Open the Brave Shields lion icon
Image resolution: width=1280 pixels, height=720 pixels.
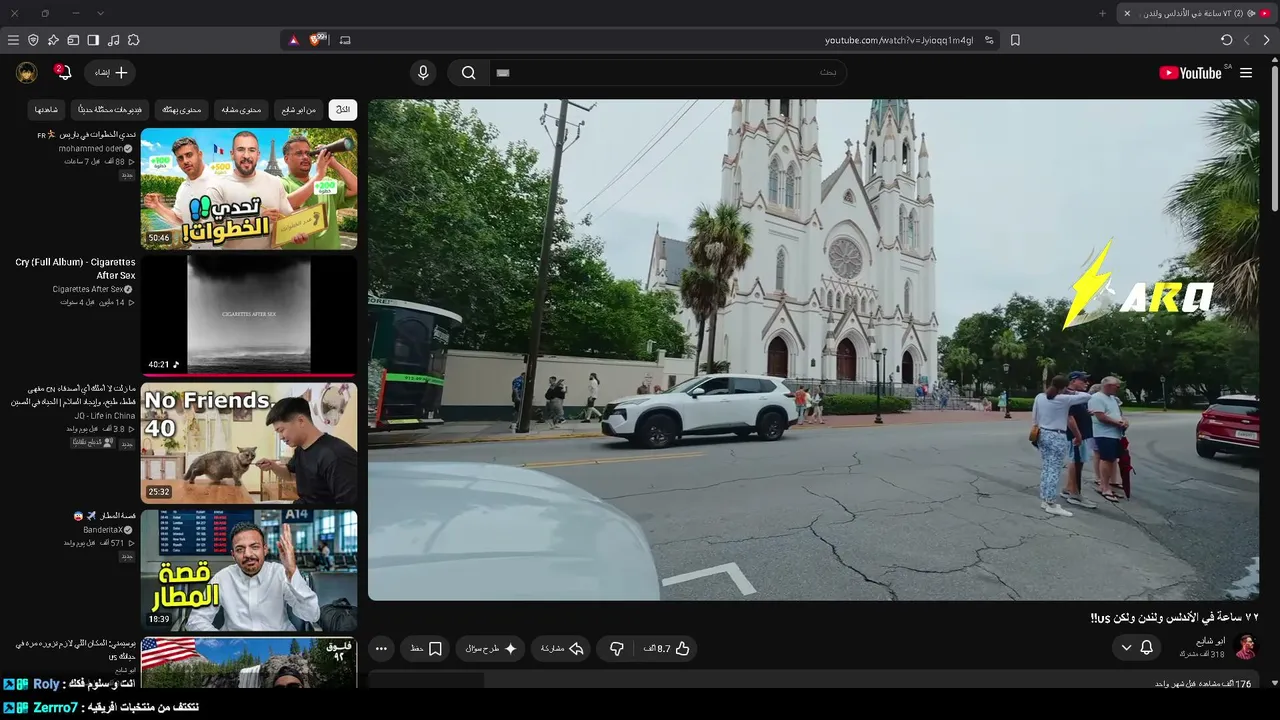click(x=318, y=40)
